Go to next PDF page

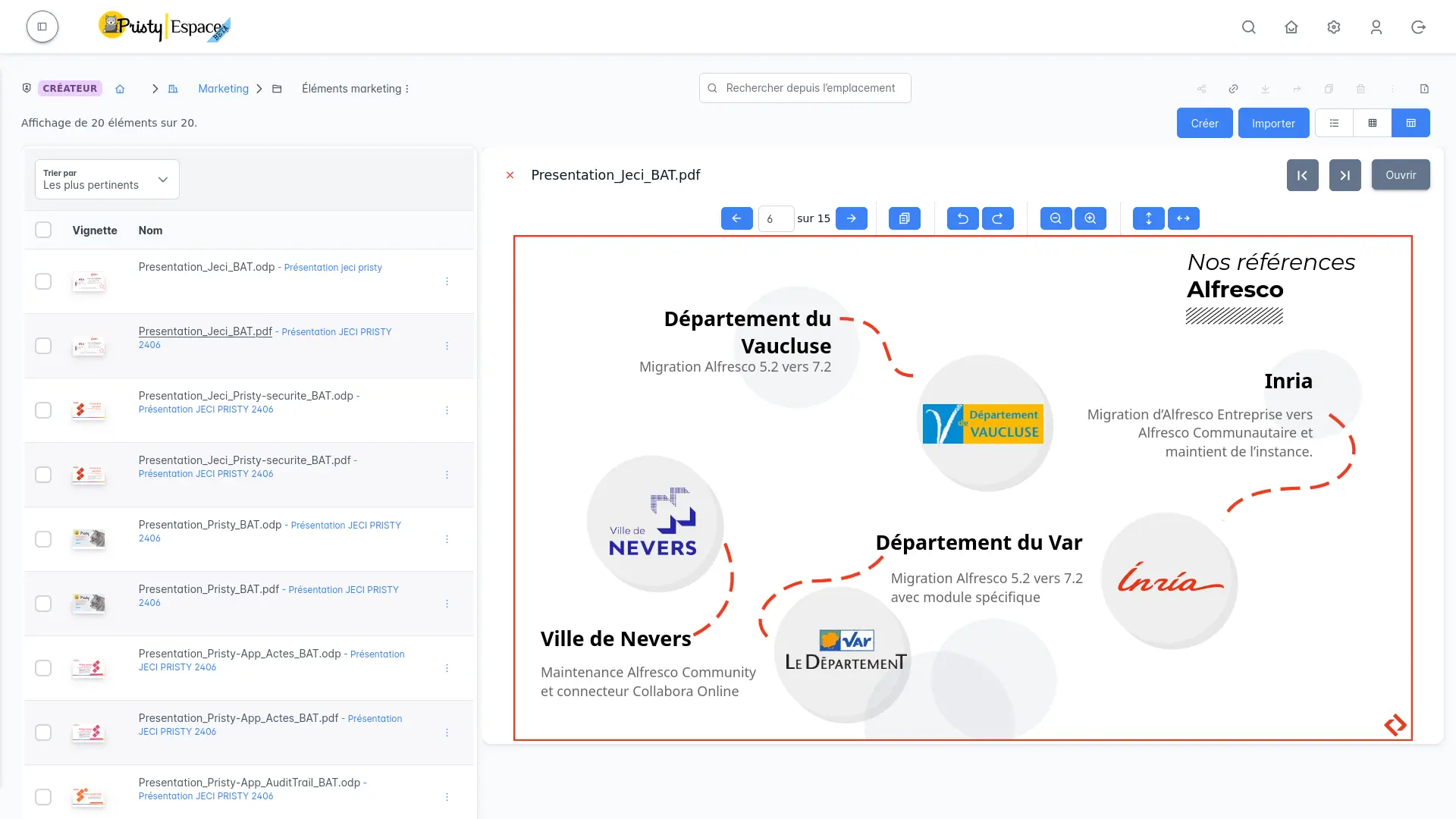click(x=852, y=218)
